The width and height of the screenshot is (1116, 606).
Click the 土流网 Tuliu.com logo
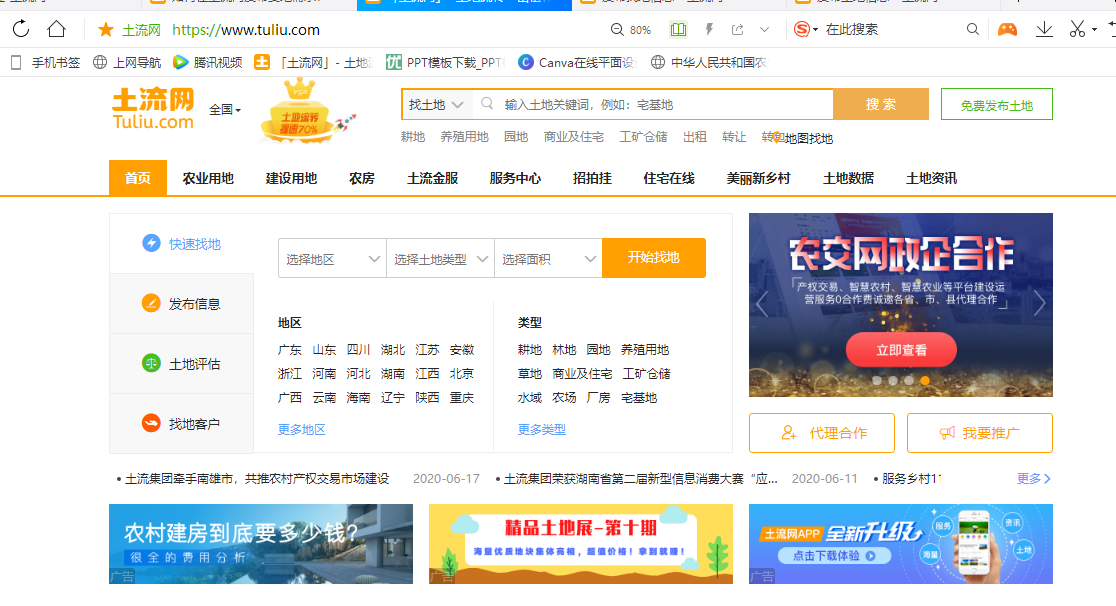click(x=152, y=108)
